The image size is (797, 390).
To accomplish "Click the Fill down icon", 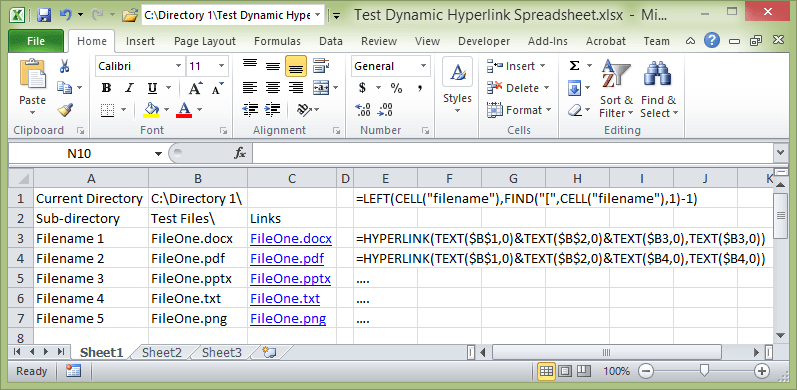I will coord(574,88).
